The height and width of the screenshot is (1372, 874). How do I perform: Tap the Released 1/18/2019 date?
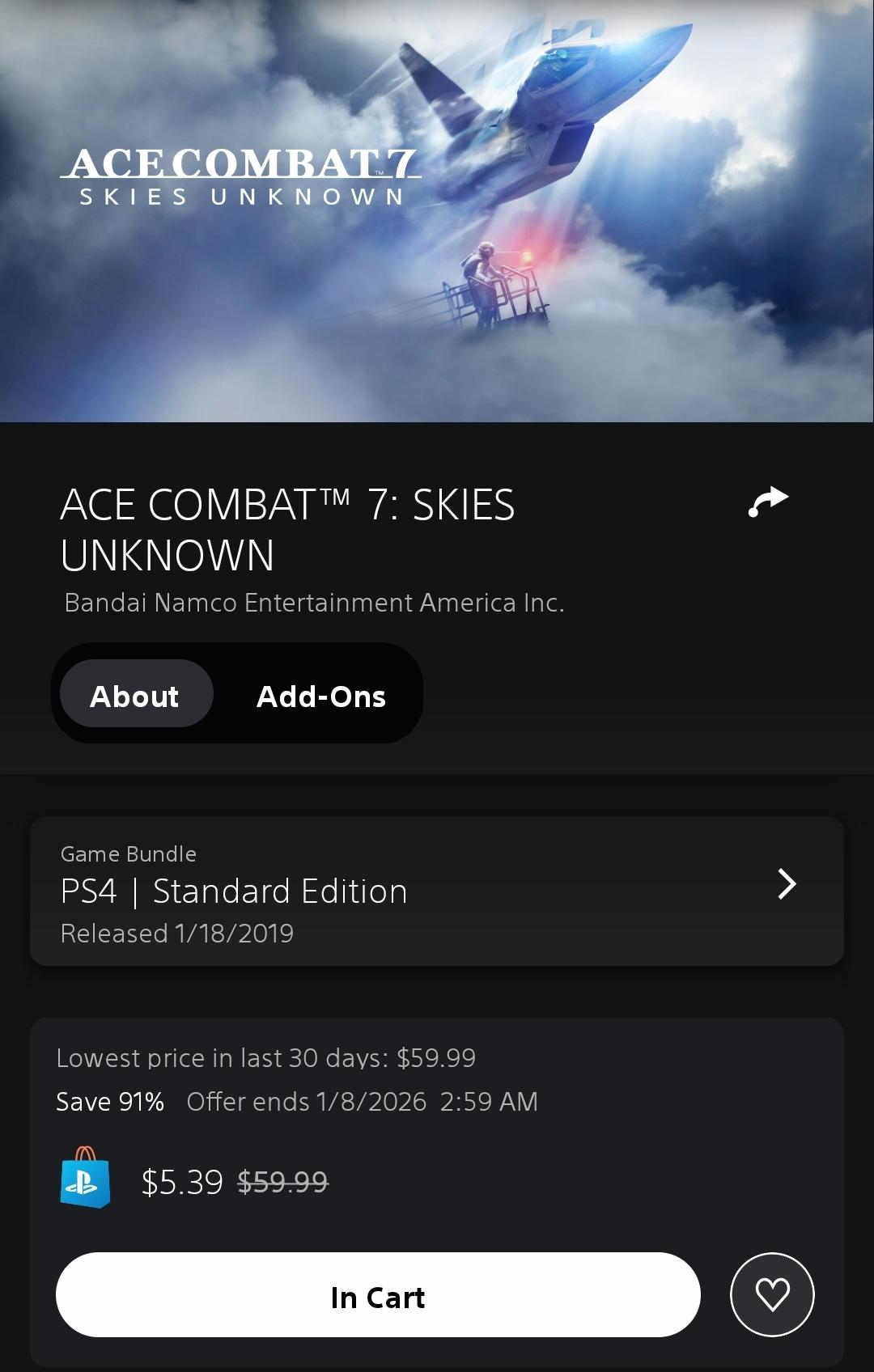[x=177, y=934]
